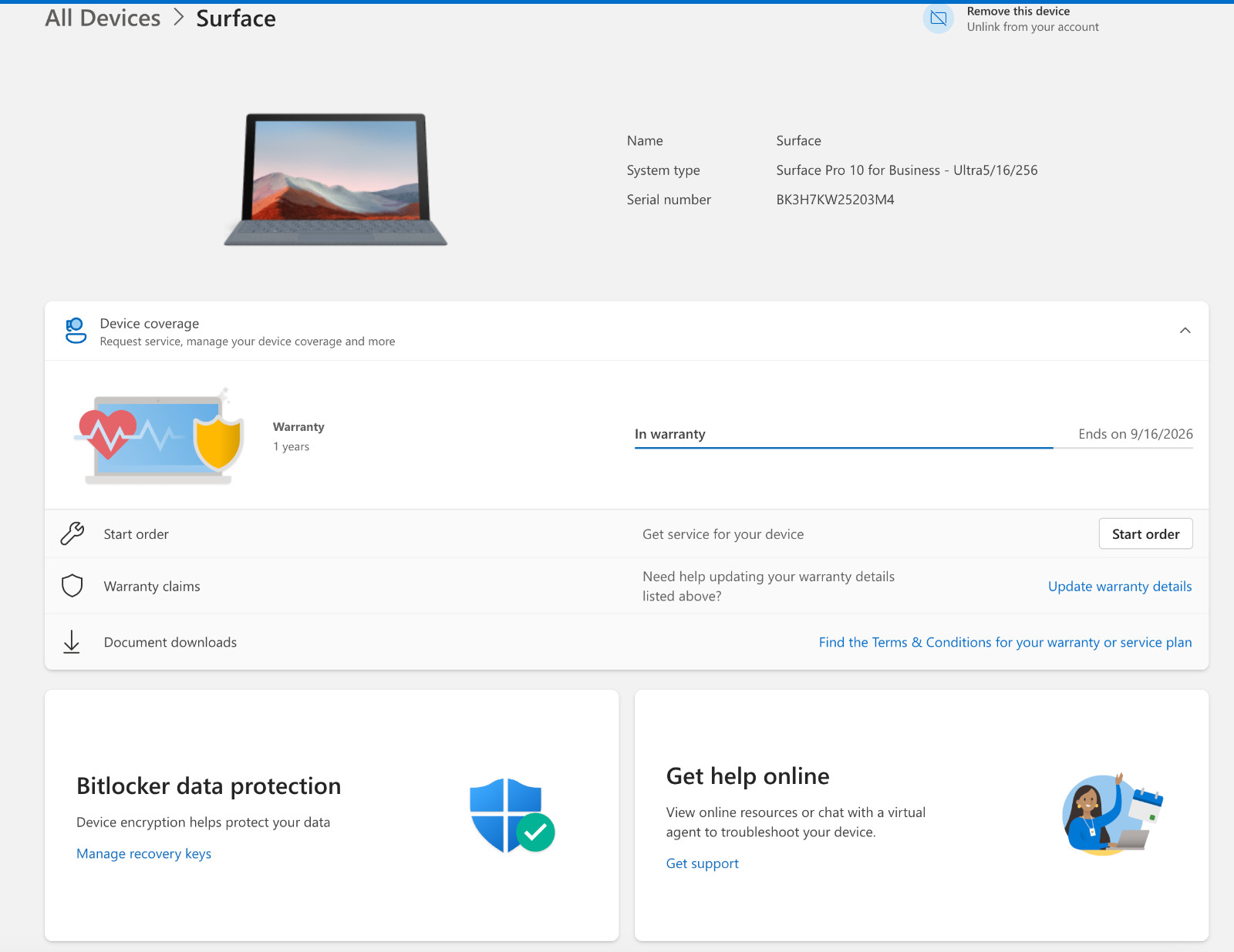
Task: Click the Name value Surface
Action: tap(798, 141)
